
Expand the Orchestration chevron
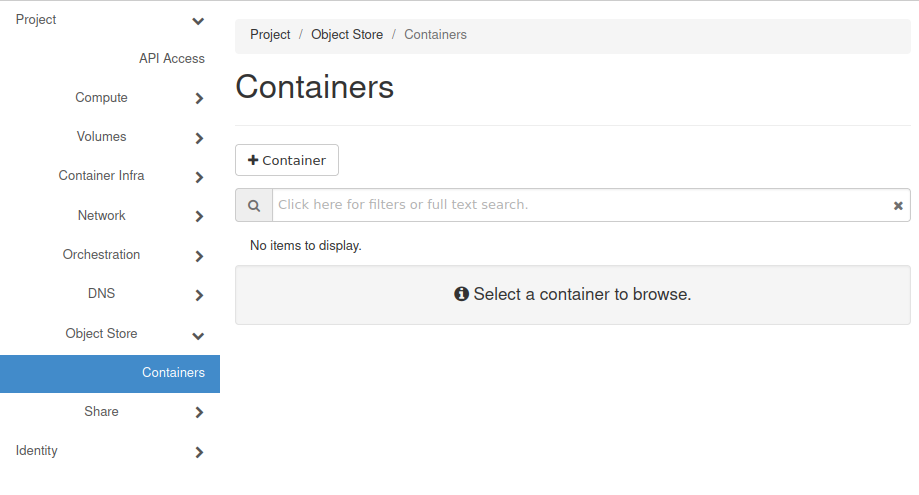tap(199, 256)
